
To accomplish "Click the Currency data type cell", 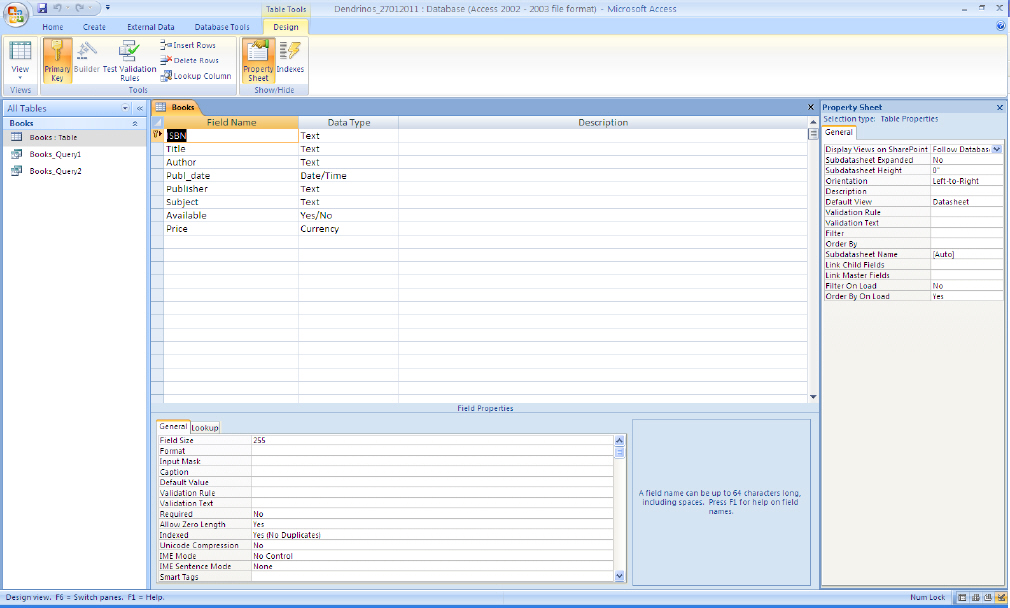I will [348, 229].
